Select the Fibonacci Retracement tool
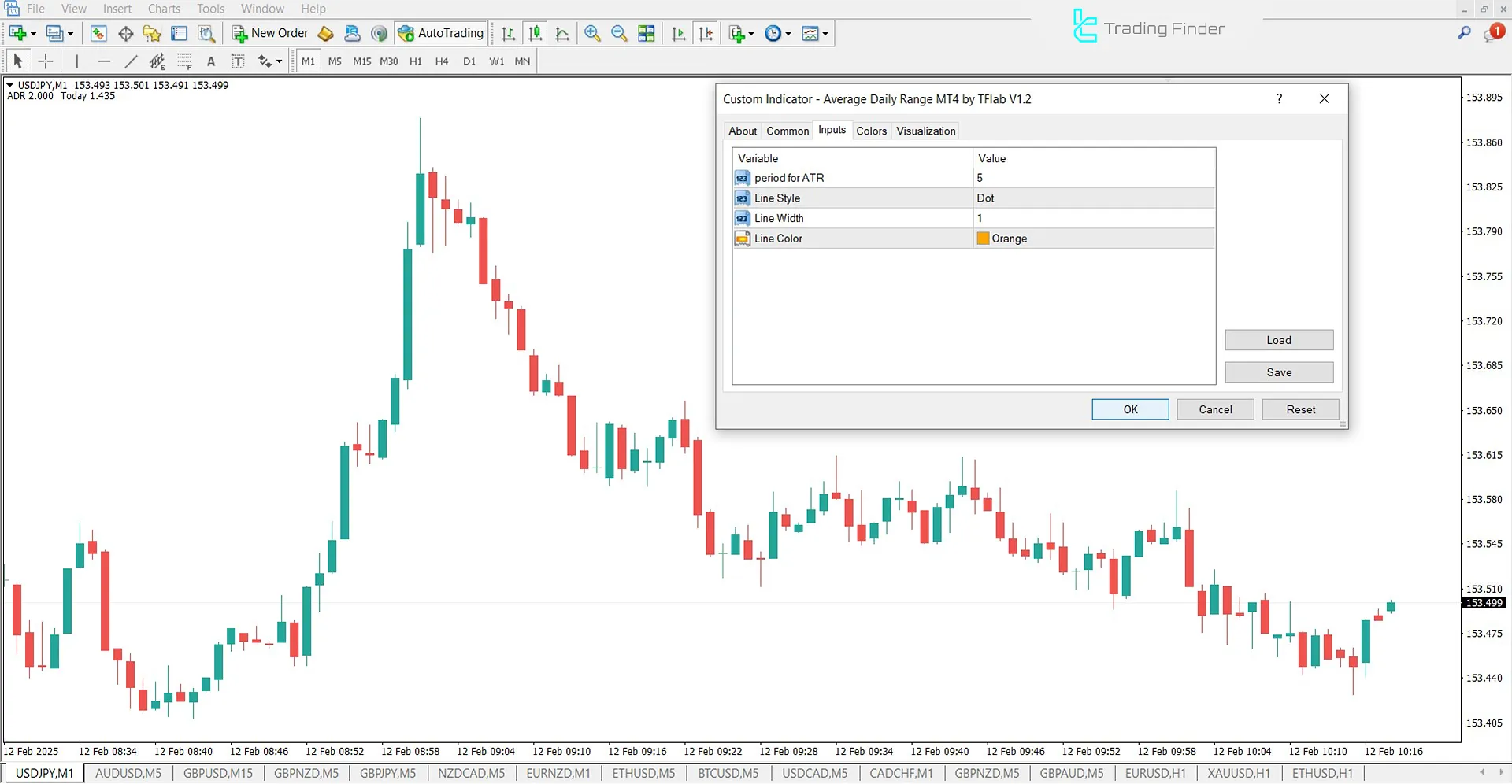Screen dimensions: 1512x784 pos(157,61)
